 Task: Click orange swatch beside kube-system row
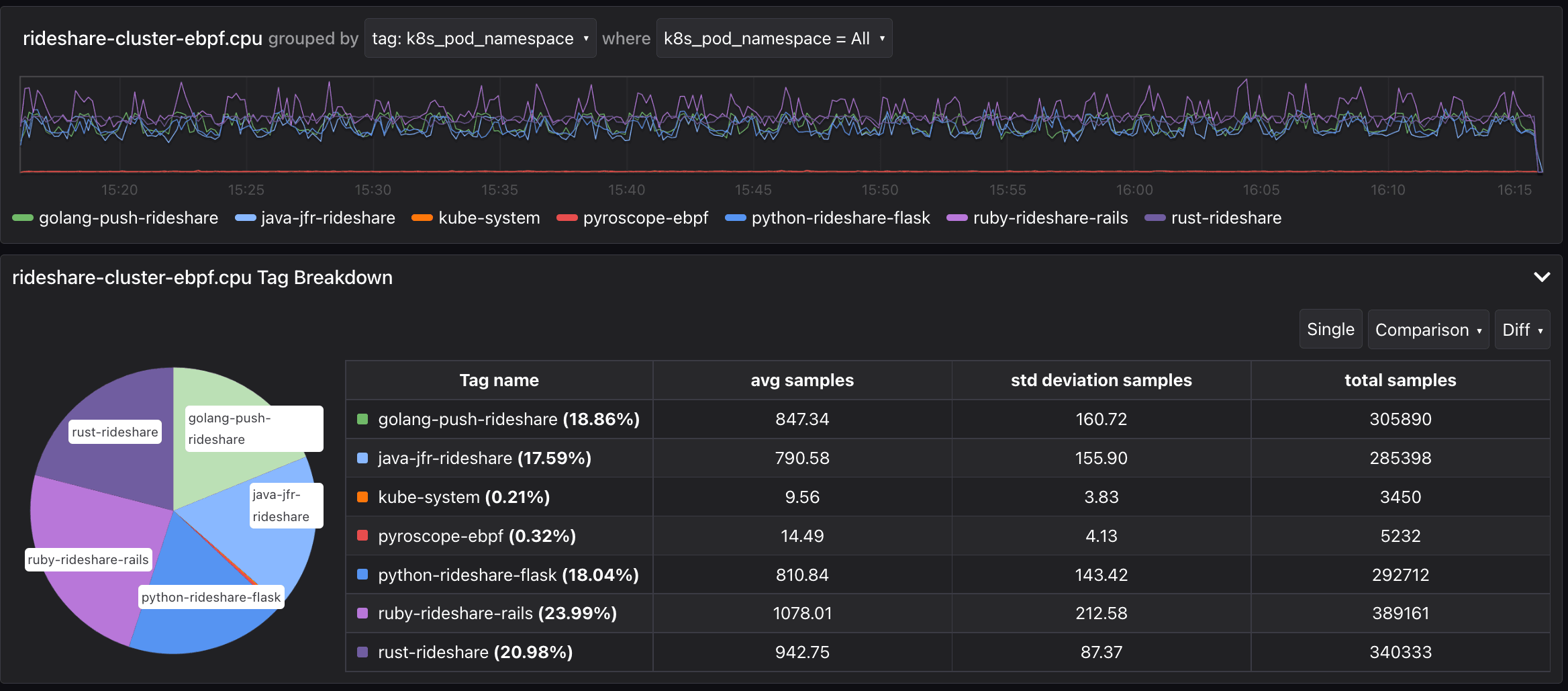(x=362, y=497)
